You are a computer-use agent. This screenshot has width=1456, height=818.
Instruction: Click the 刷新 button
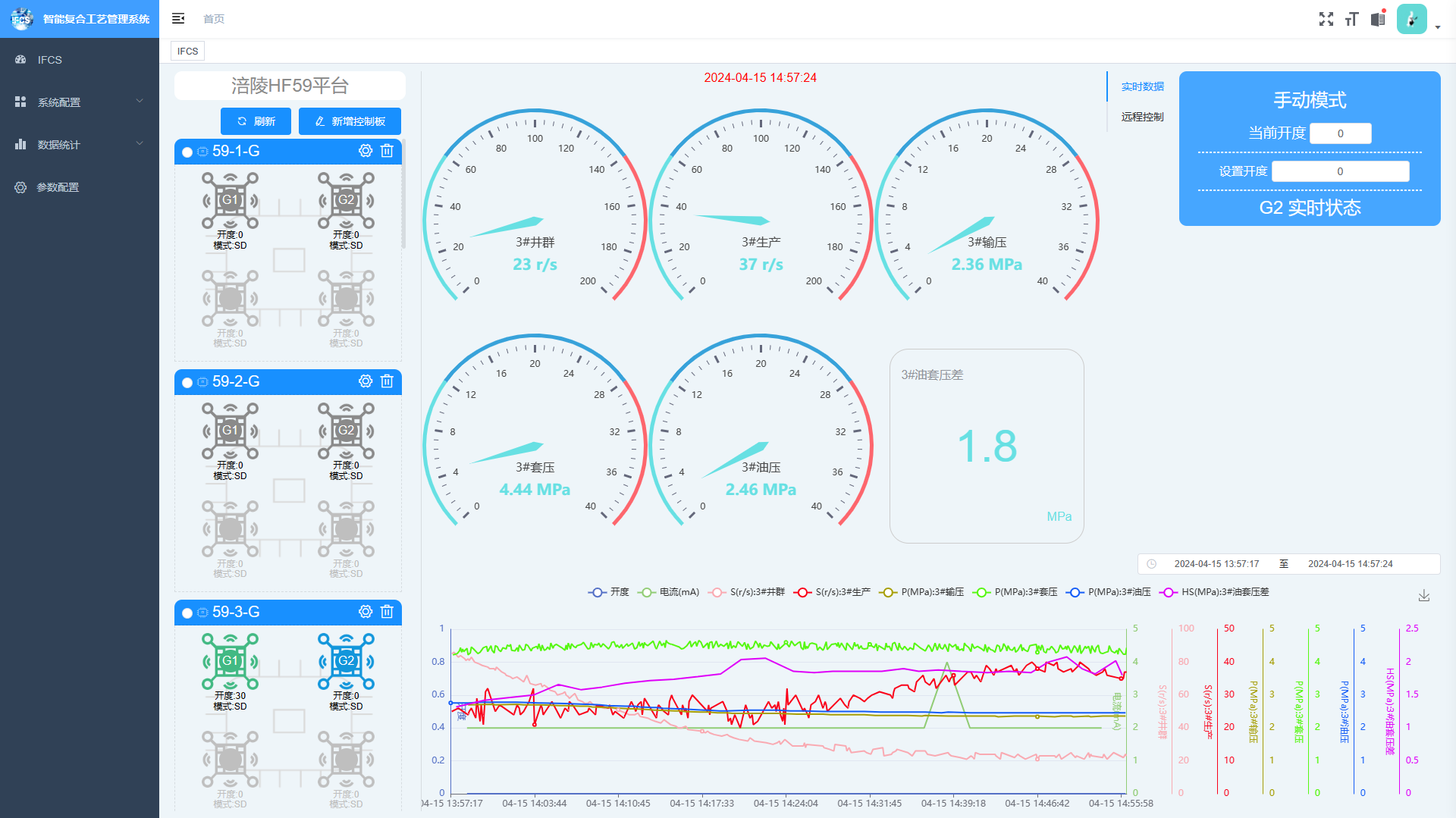pyautogui.click(x=256, y=121)
